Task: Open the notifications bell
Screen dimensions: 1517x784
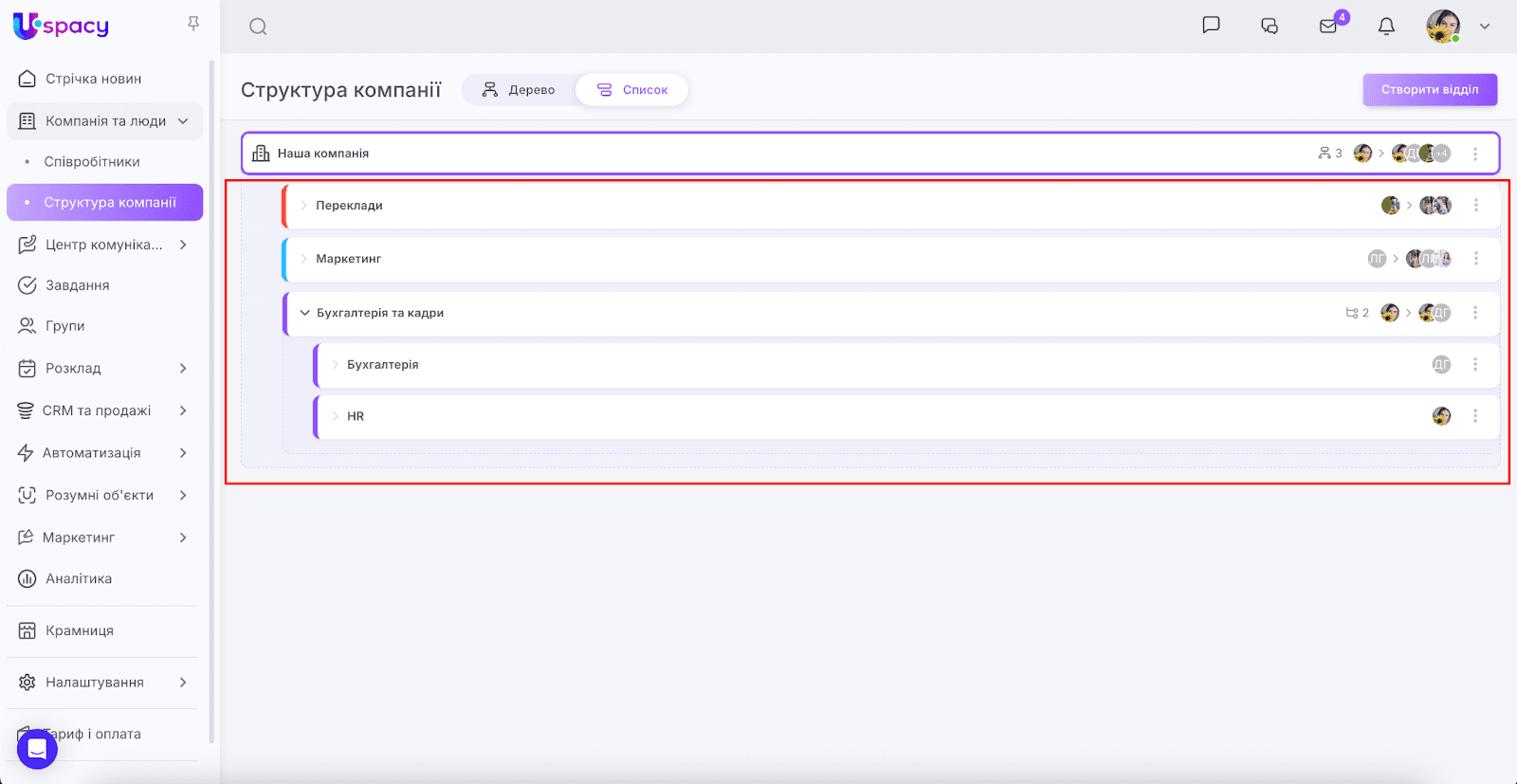Action: (1386, 27)
